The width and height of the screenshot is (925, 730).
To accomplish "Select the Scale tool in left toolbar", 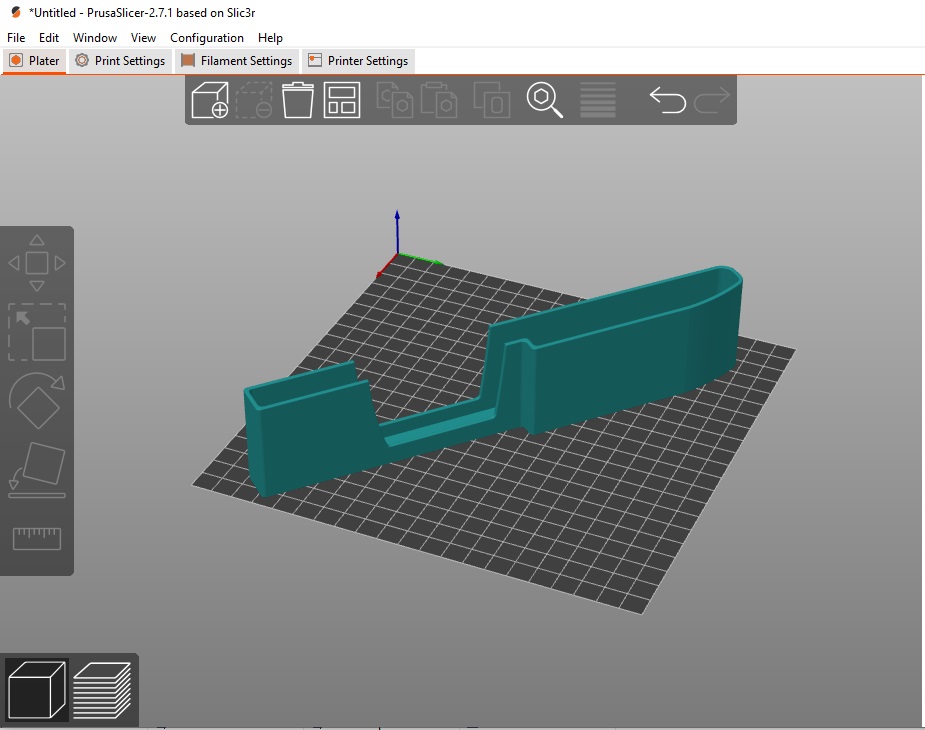I will click(37, 332).
